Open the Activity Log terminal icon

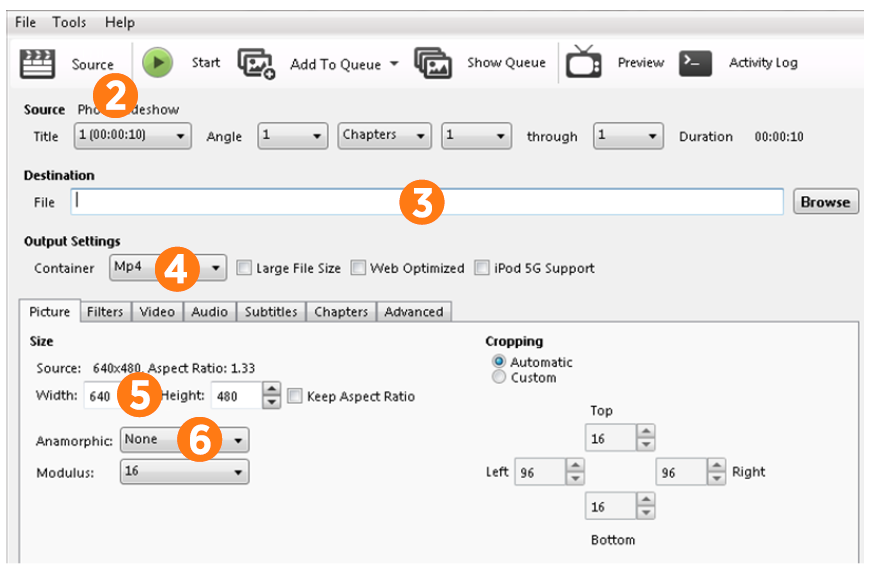[695, 63]
